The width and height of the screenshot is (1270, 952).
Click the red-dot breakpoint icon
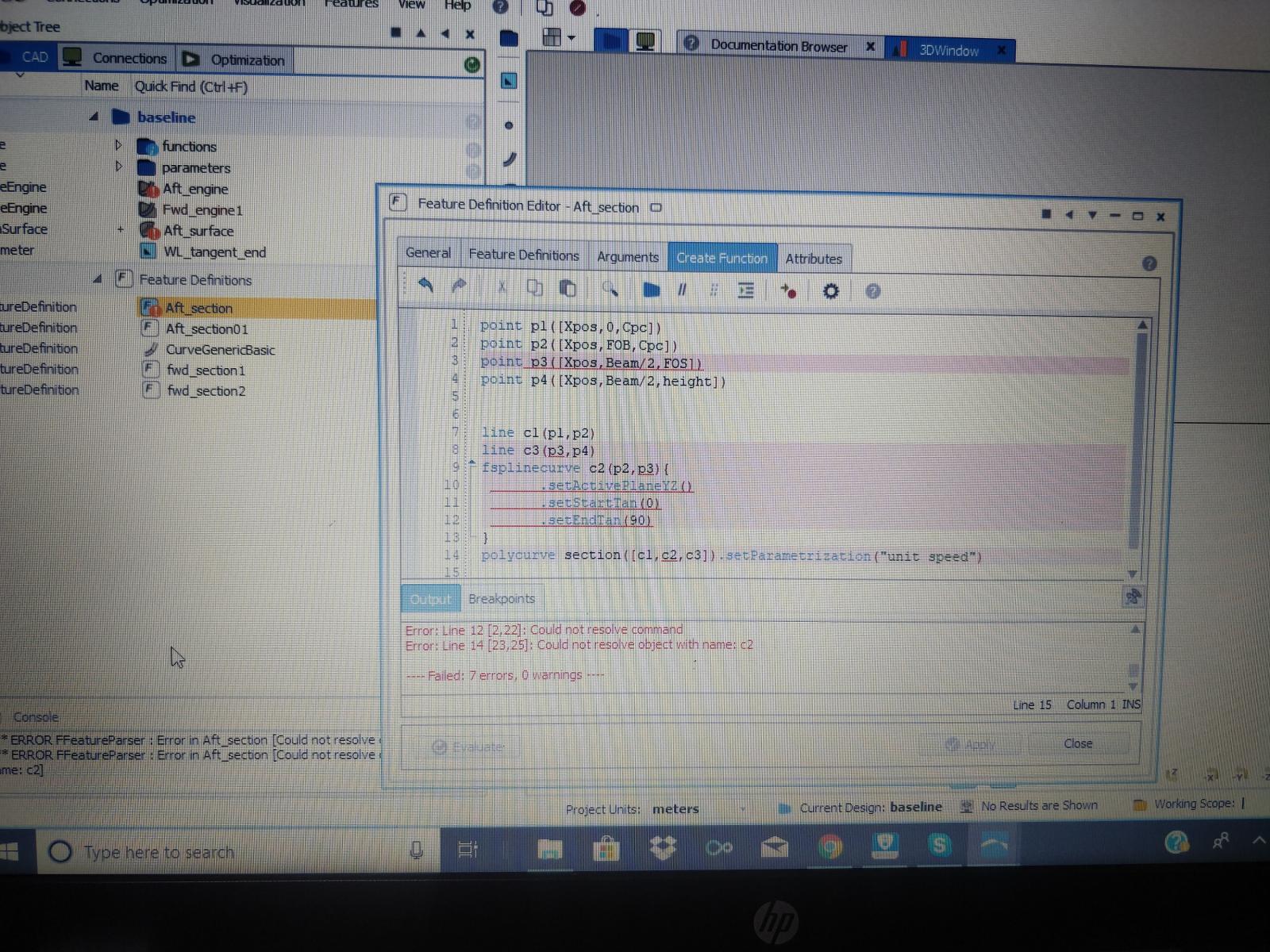788,291
